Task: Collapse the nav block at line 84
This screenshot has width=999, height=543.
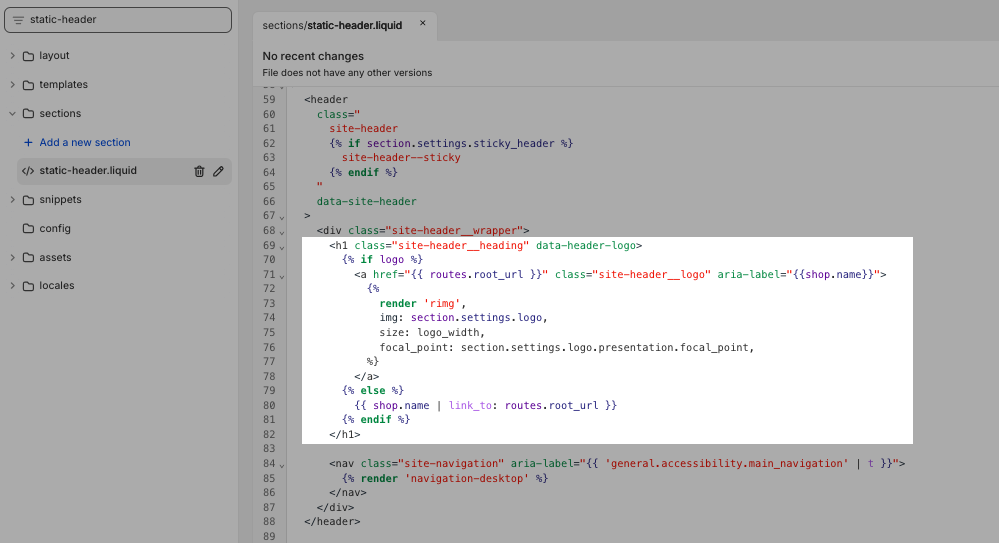Action: click(x=282, y=465)
